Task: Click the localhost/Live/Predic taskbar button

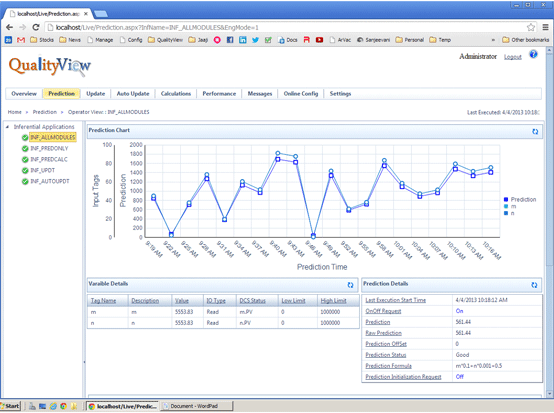Action: pos(123,406)
